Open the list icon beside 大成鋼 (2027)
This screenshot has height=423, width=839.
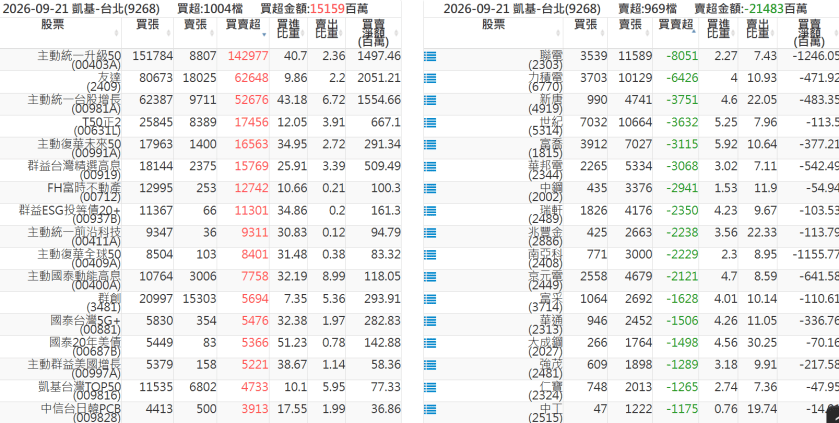pos(430,343)
